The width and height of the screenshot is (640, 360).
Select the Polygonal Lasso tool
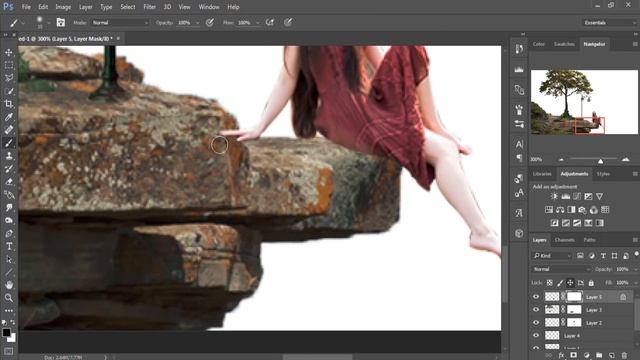(9, 78)
